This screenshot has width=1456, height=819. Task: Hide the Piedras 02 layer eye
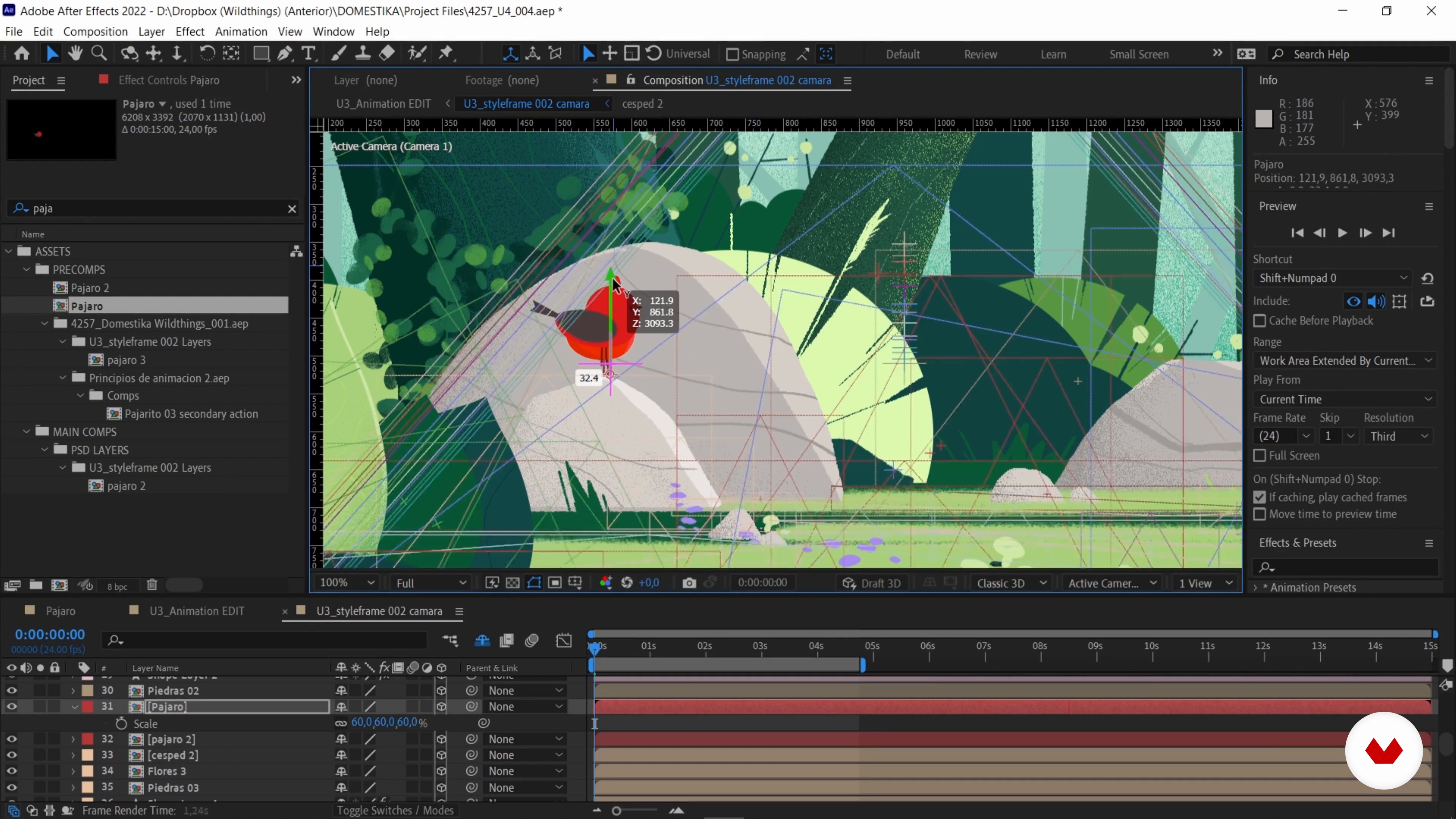tap(11, 691)
